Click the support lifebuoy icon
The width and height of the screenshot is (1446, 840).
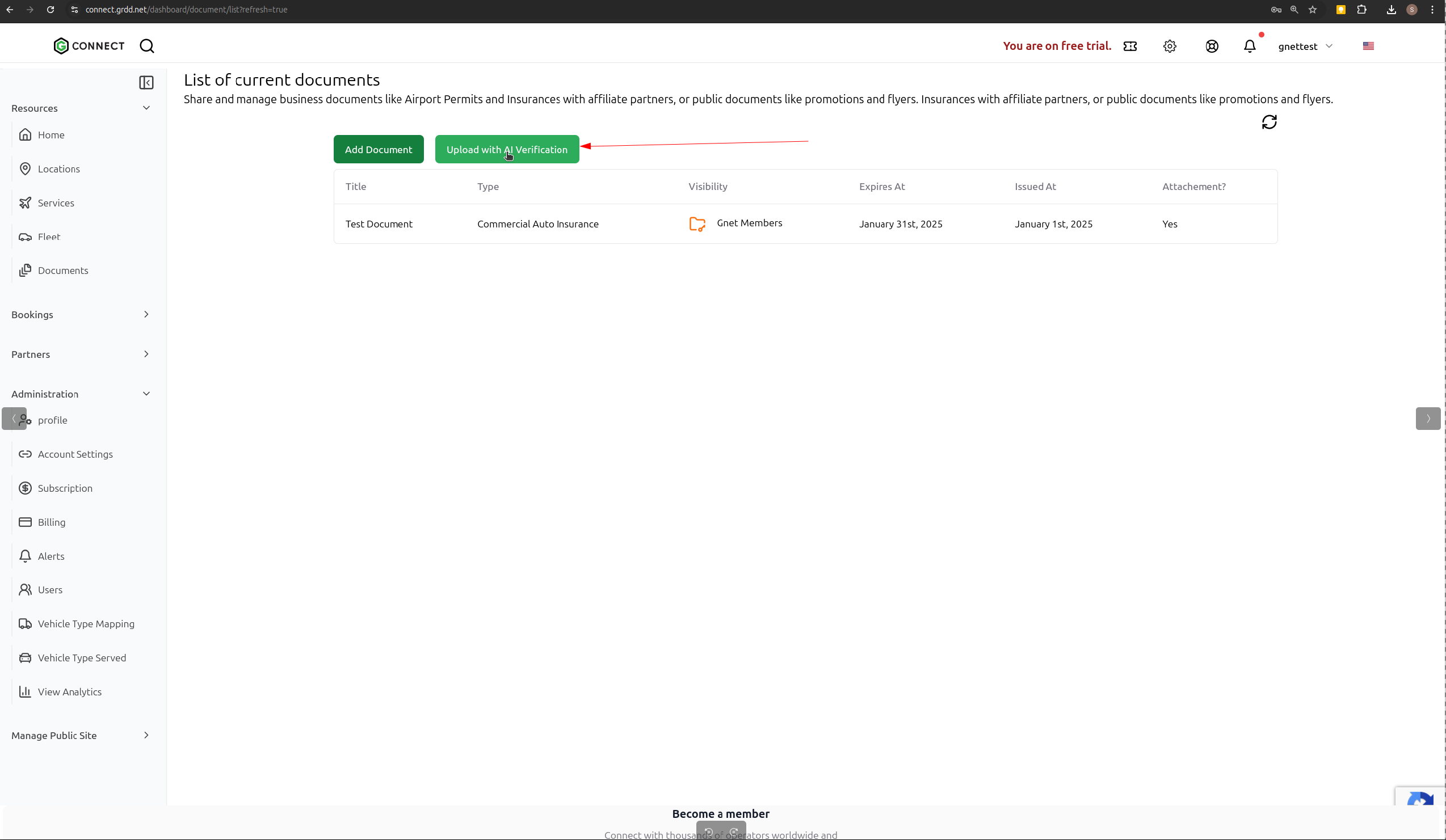click(x=1211, y=47)
